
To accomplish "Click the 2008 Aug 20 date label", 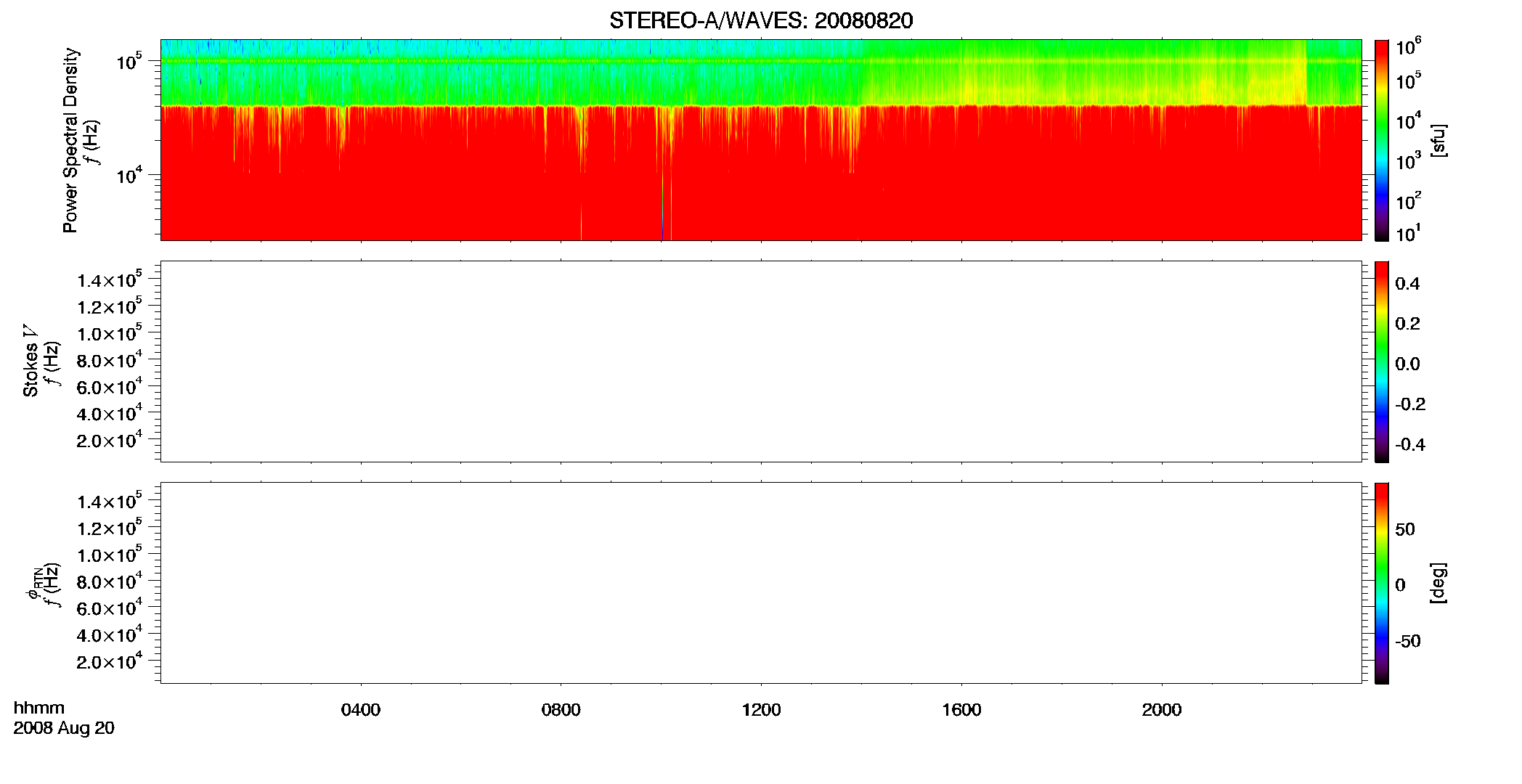I will coord(64,728).
